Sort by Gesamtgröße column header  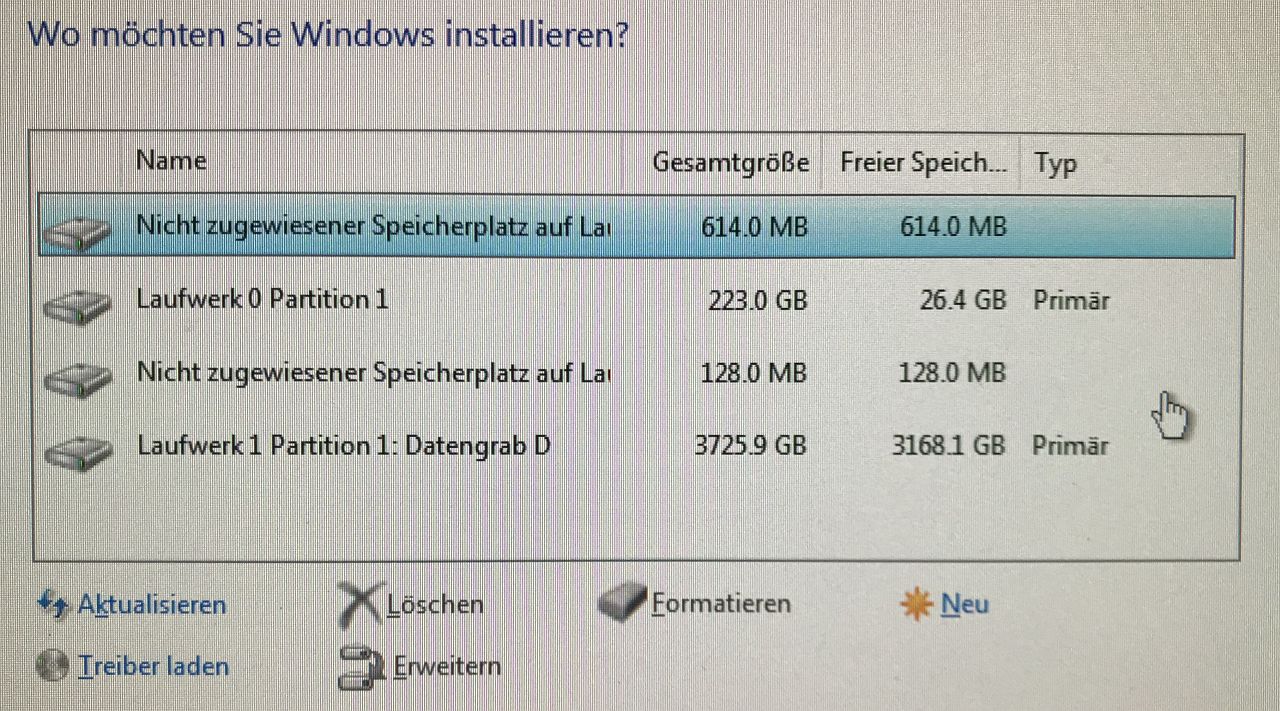pyautogui.click(x=722, y=162)
